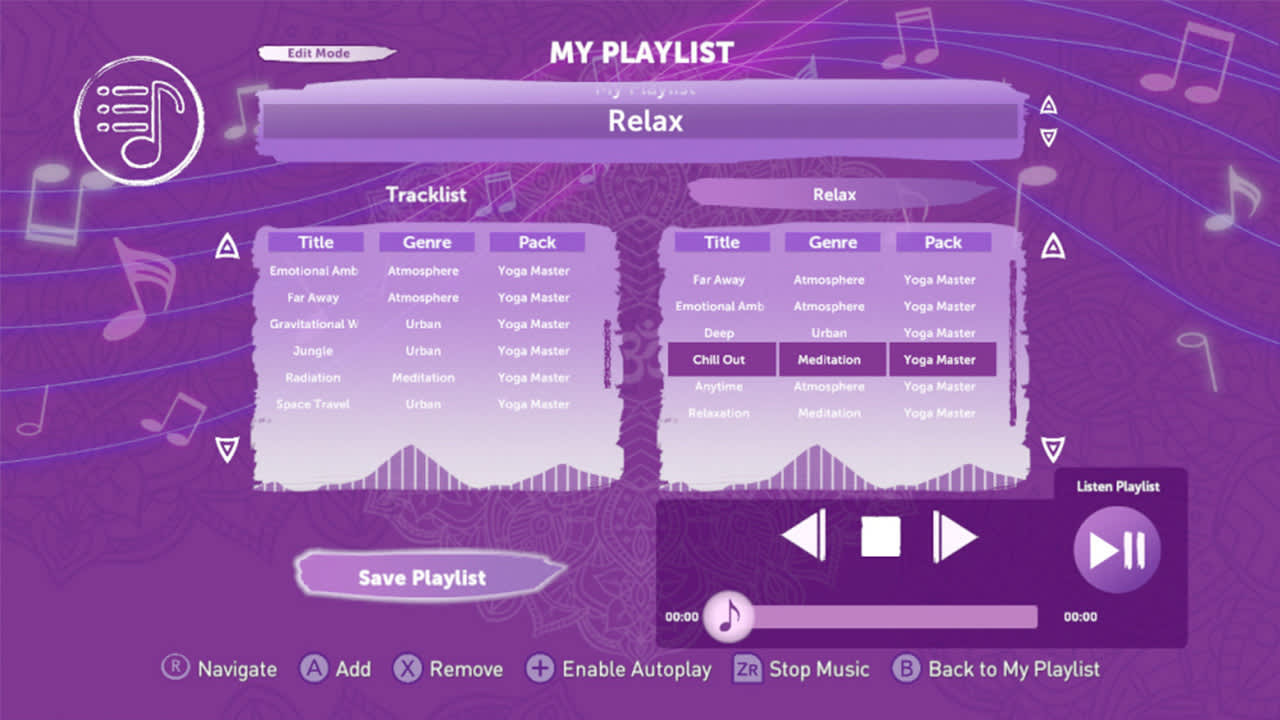Select the Relax playlist name bar
The image size is (1280, 720).
click(x=640, y=122)
